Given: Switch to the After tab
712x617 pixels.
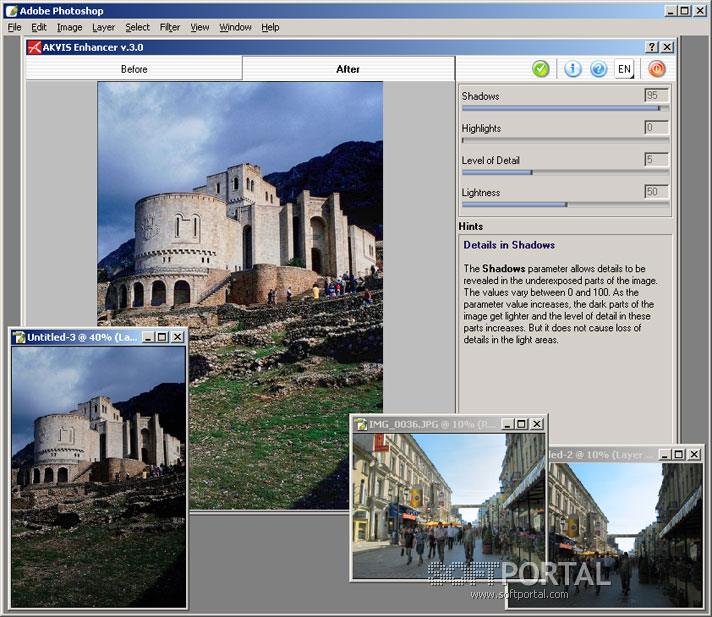Looking at the screenshot, I should click(x=348, y=69).
